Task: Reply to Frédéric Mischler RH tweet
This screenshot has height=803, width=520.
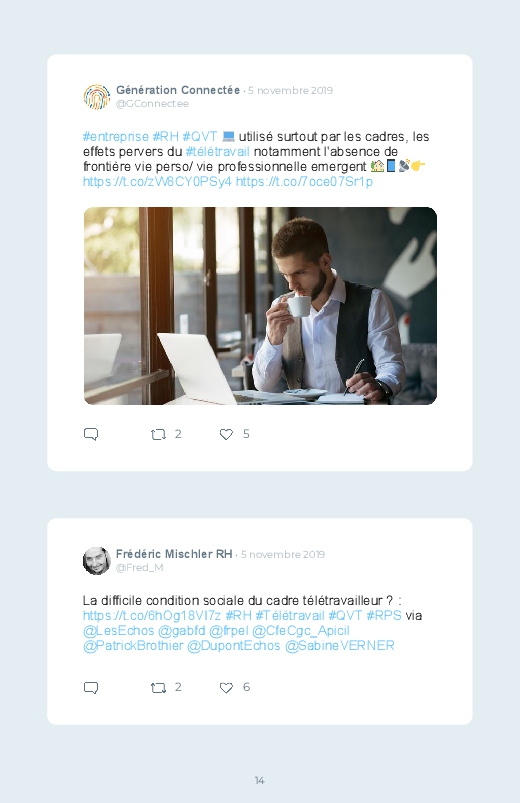Action: point(91,687)
